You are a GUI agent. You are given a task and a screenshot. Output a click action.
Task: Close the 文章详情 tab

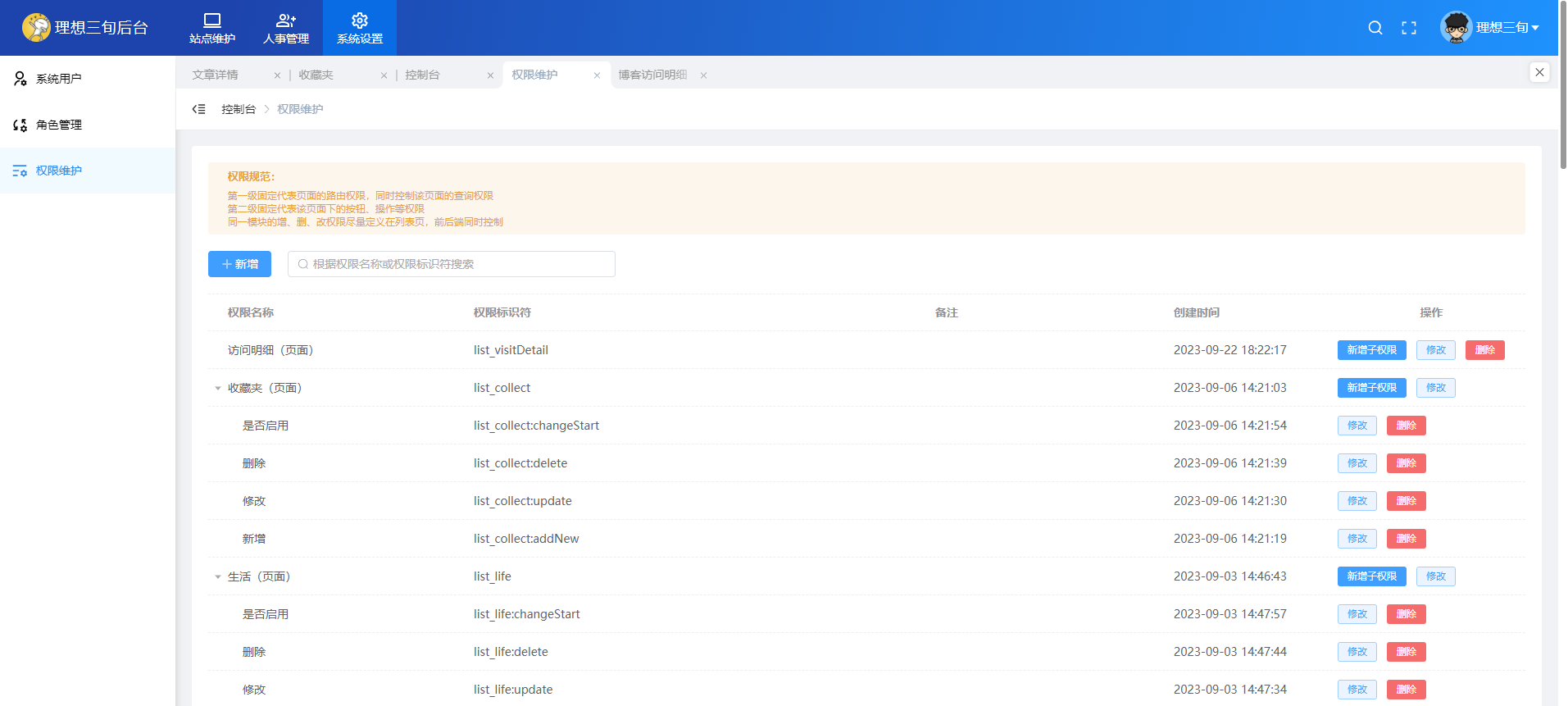(277, 75)
